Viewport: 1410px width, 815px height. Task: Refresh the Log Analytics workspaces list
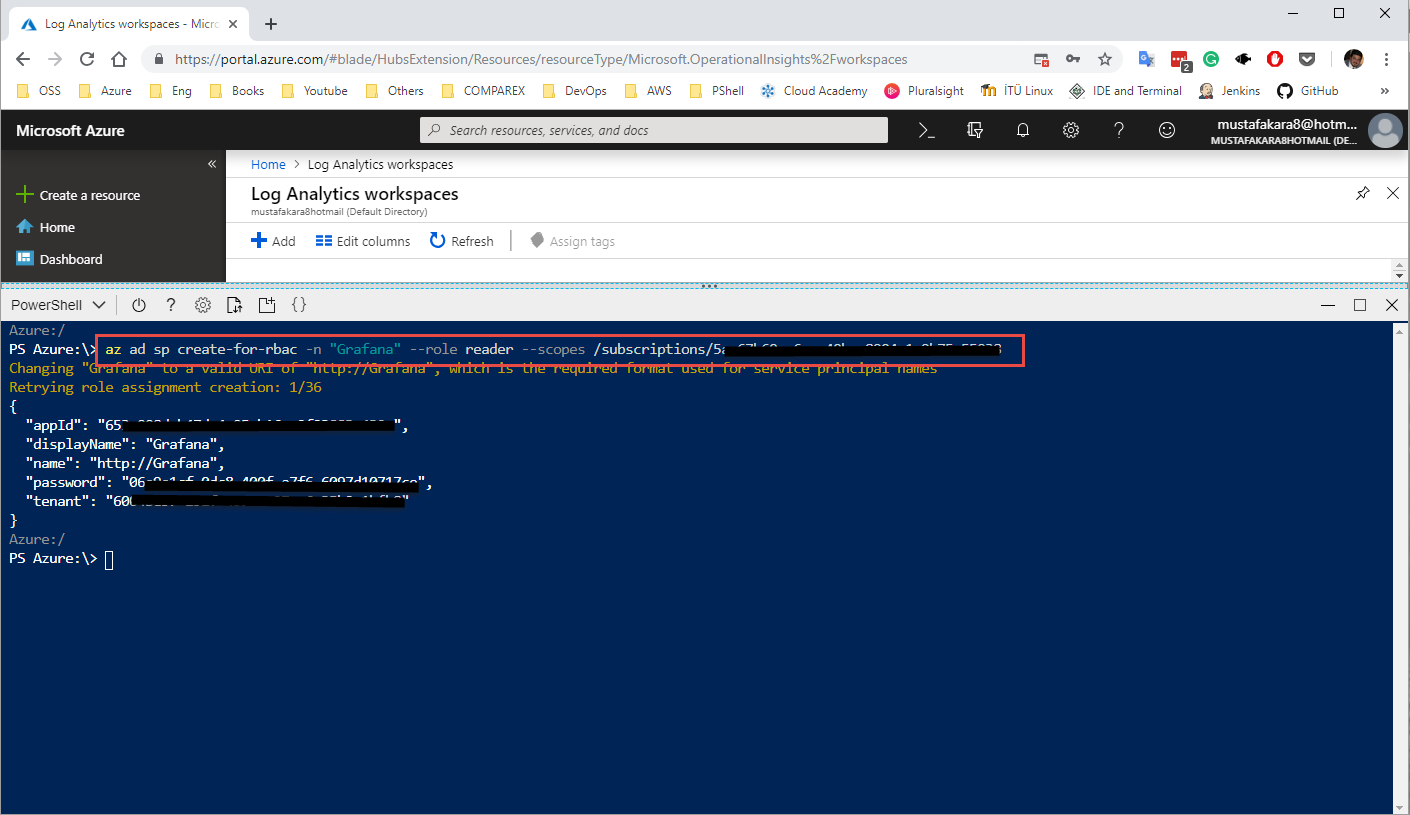[x=462, y=241]
